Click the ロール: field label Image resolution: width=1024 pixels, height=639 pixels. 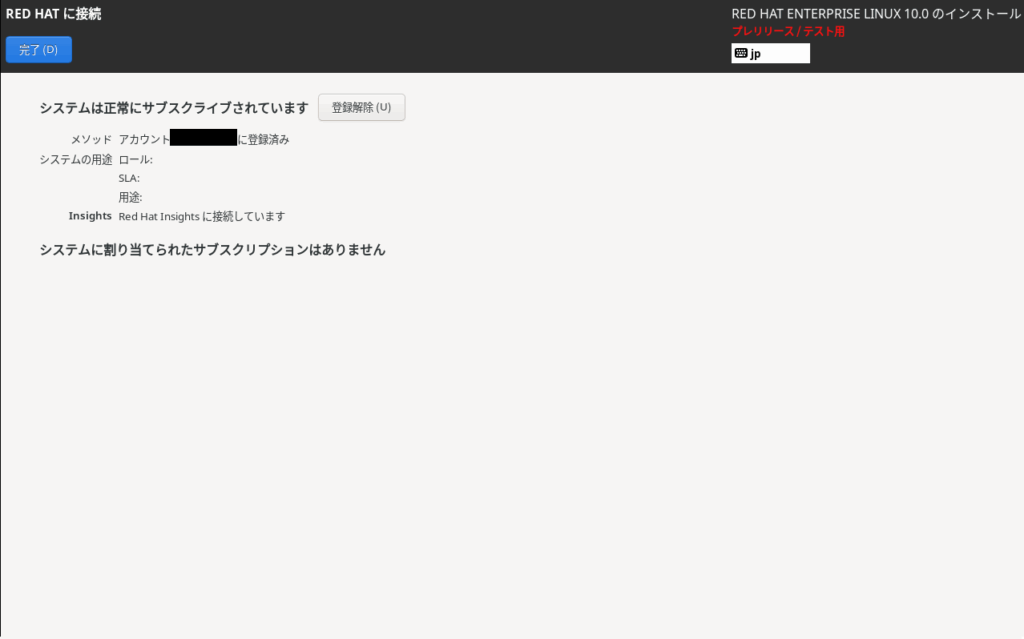(x=135, y=160)
